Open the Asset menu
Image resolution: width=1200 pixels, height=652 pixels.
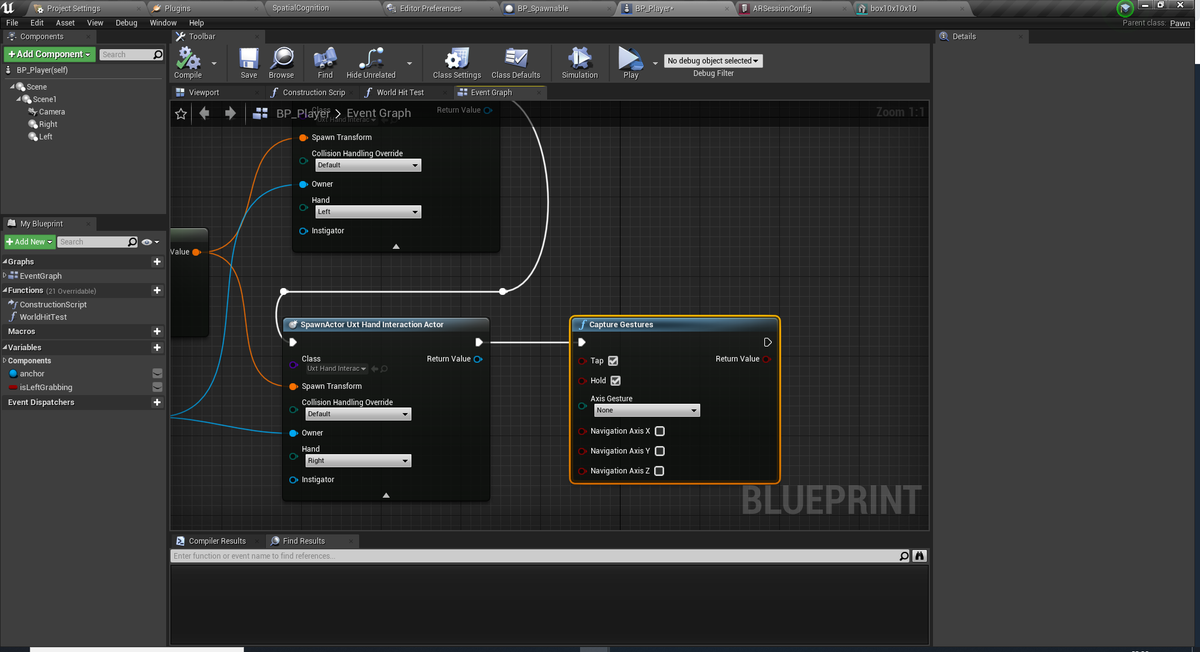tap(65, 22)
